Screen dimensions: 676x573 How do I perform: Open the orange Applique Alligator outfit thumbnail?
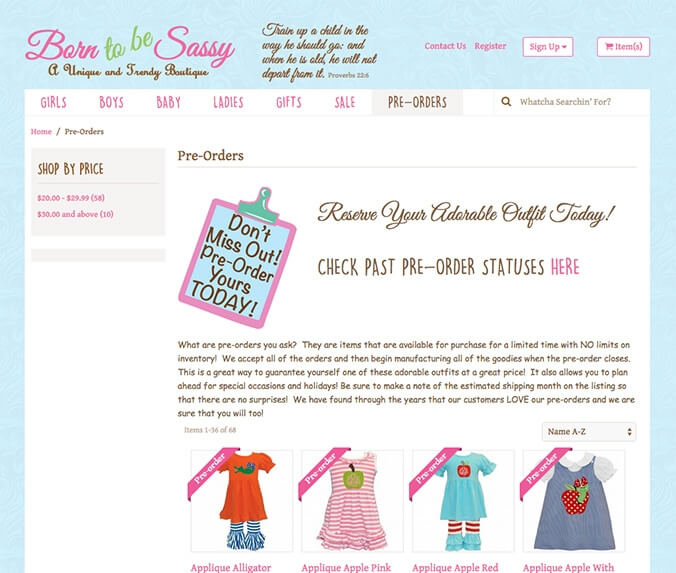[242, 501]
